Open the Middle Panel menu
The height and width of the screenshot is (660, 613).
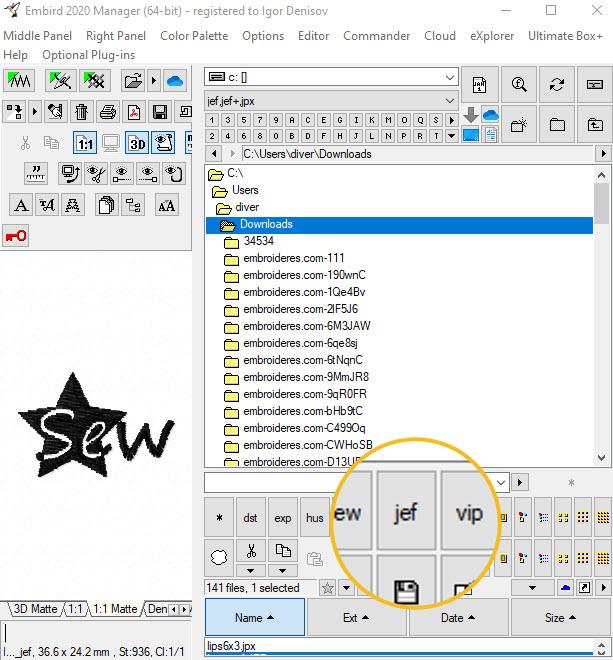[37, 36]
